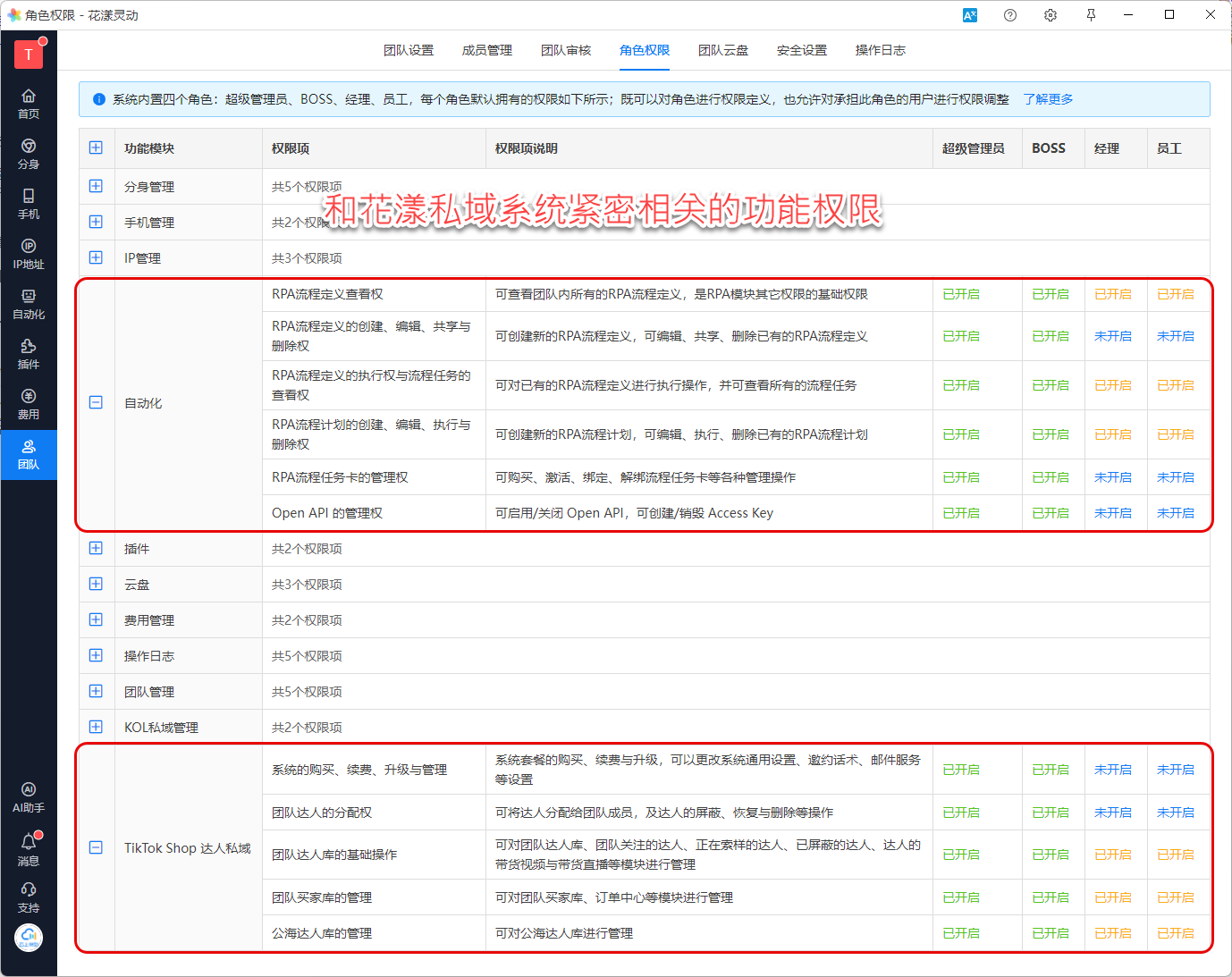Follow the 了解更多 link
Screen dimensions: 1232x977
pos(1049,99)
